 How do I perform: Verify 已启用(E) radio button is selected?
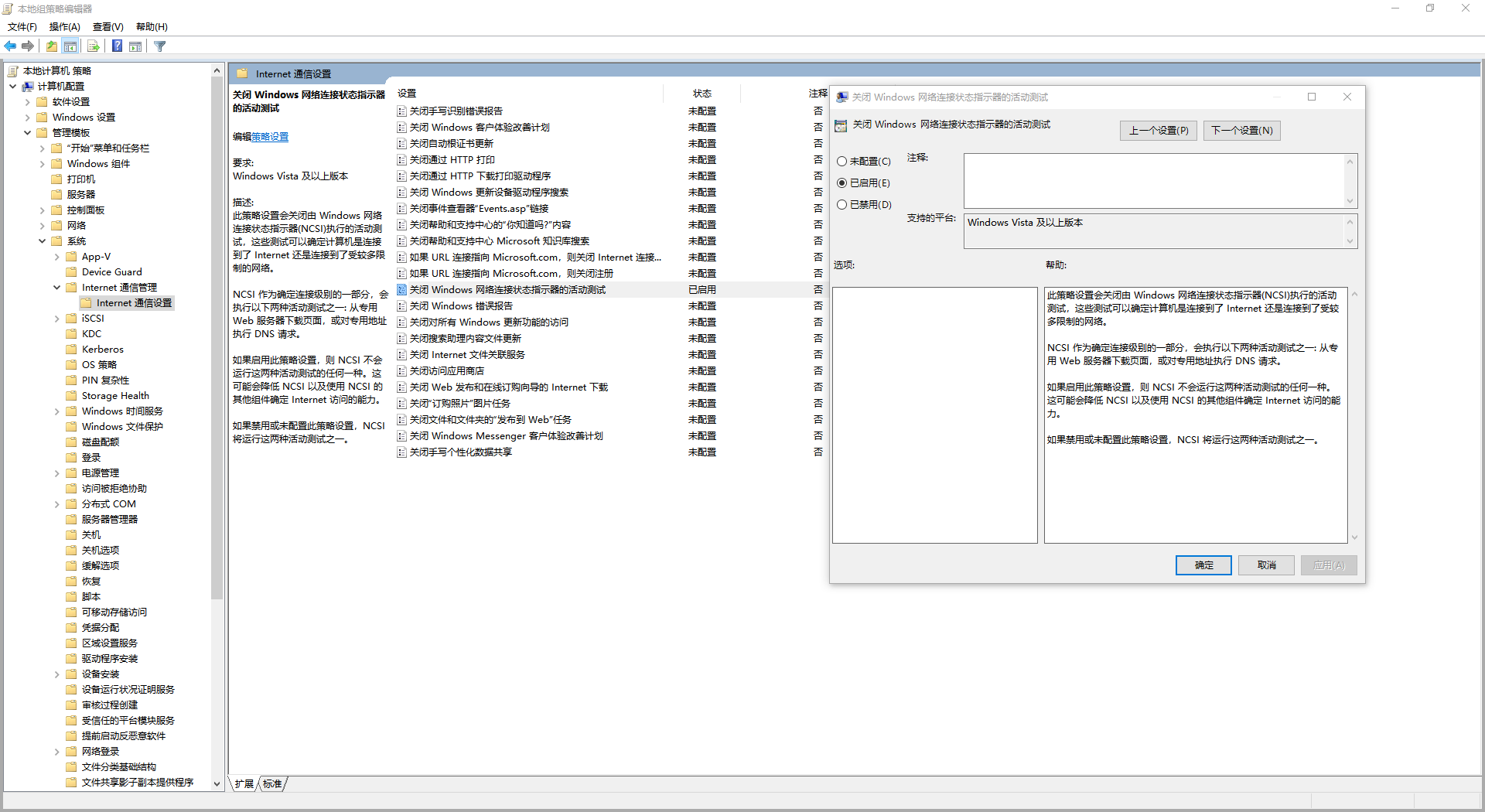click(842, 183)
